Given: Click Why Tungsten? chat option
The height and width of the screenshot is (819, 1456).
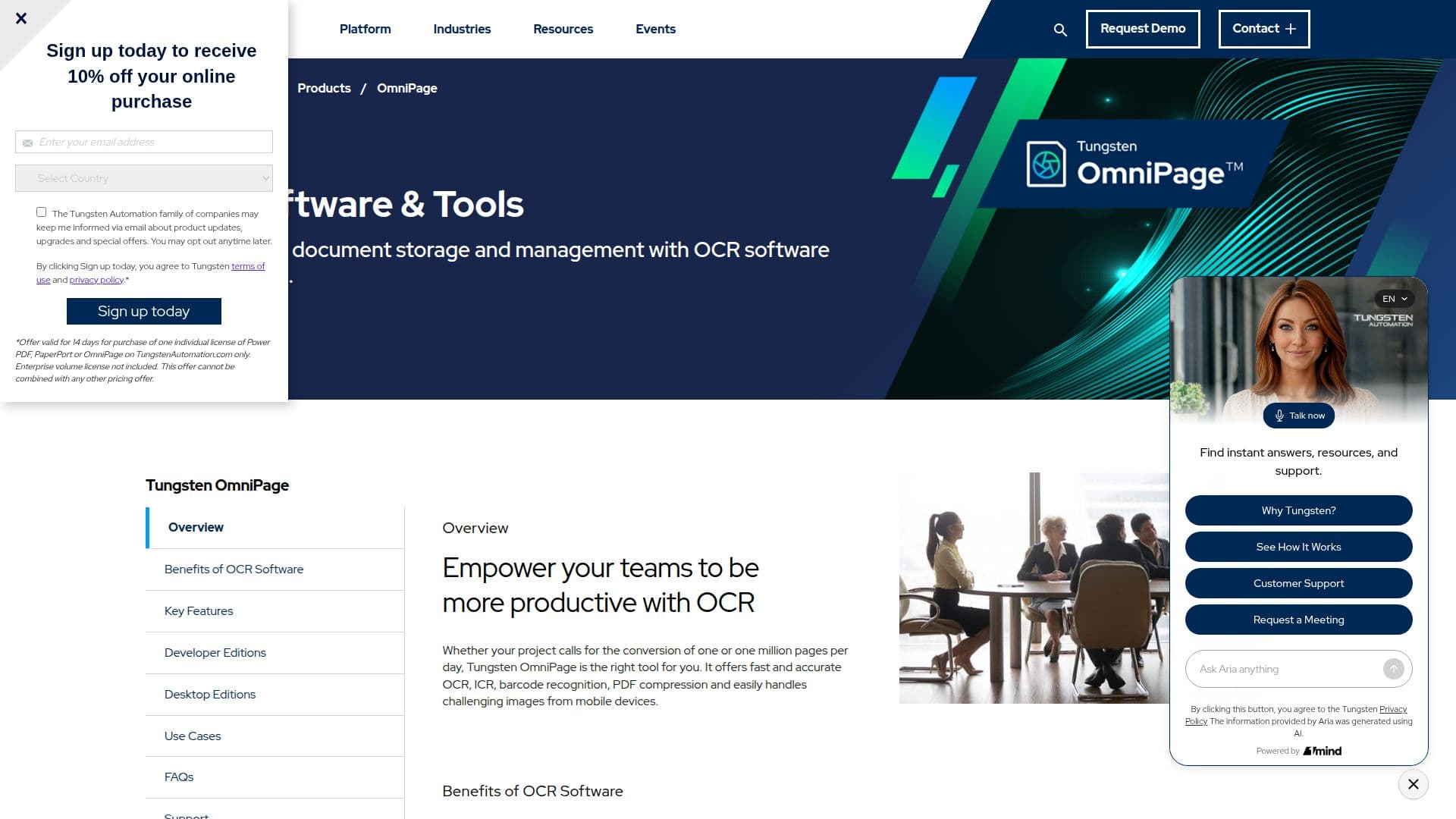Looking at the screenshot, I should 1298,510.
